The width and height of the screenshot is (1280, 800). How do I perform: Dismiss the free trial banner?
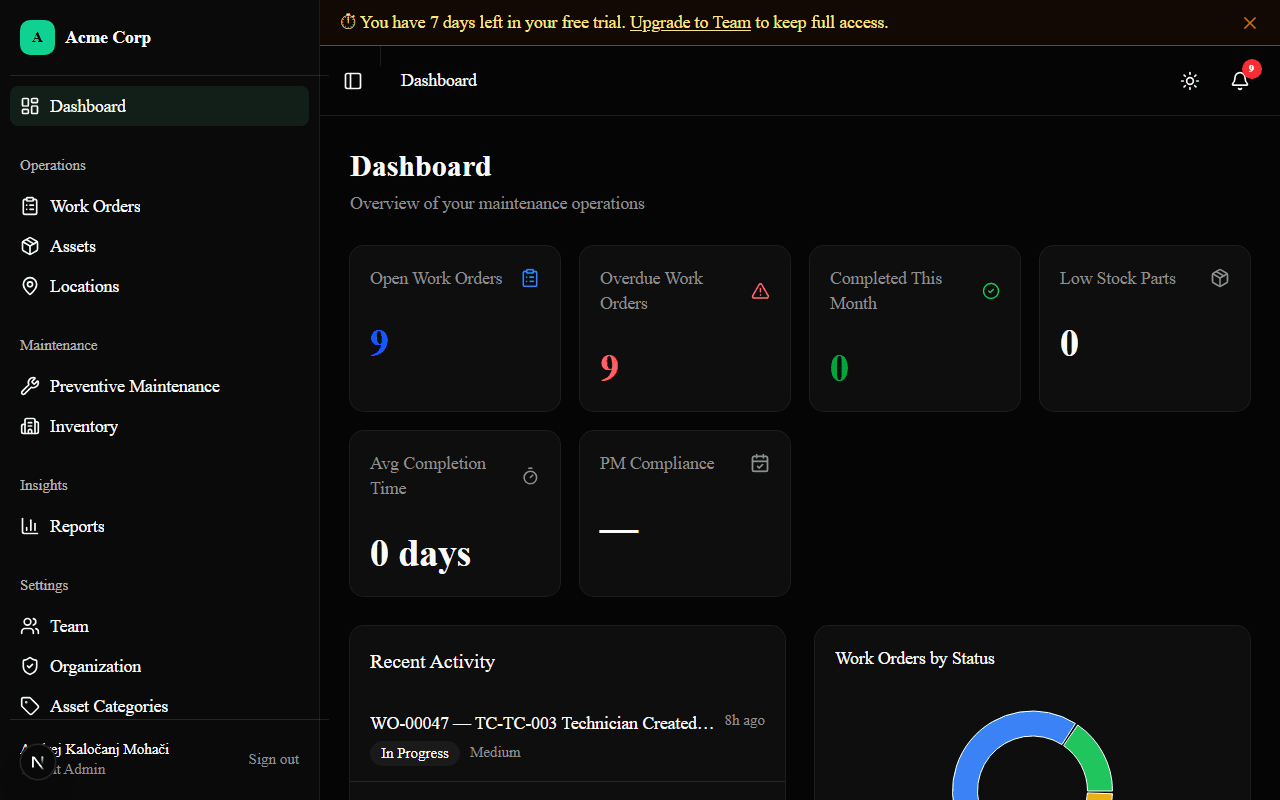tap(1249, 22)
